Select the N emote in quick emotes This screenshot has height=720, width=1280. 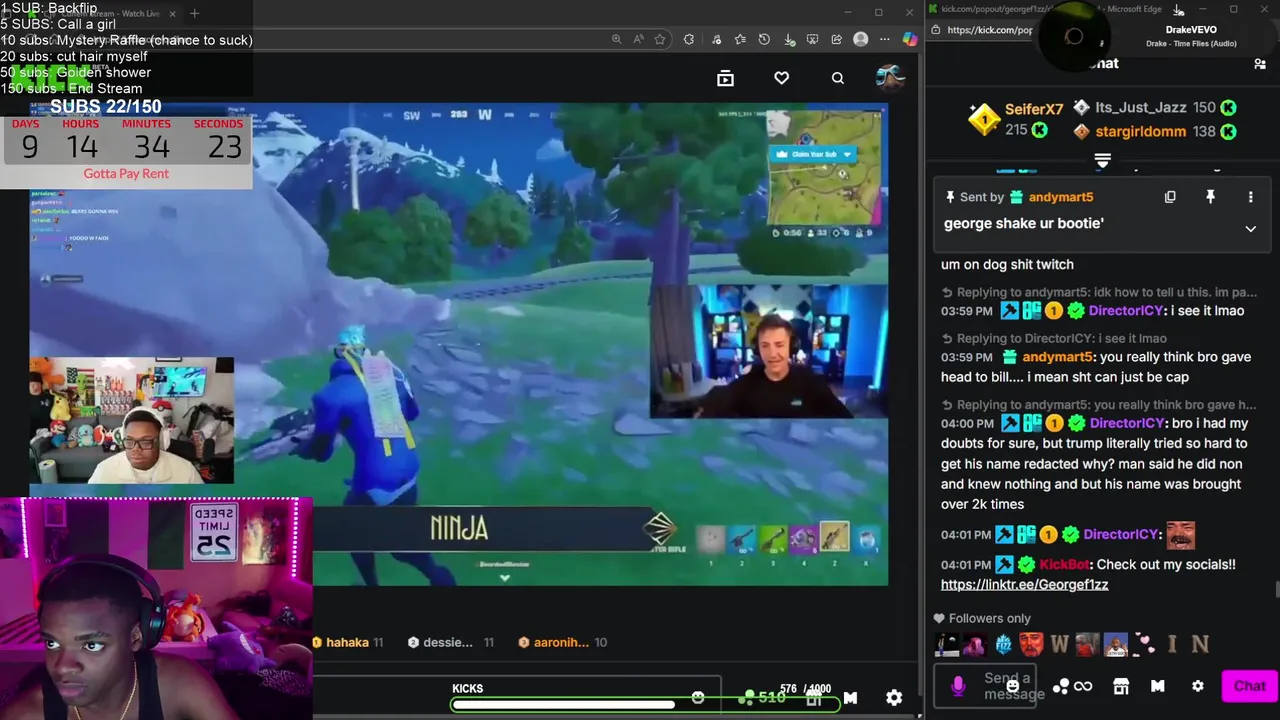click(1200, 645)
